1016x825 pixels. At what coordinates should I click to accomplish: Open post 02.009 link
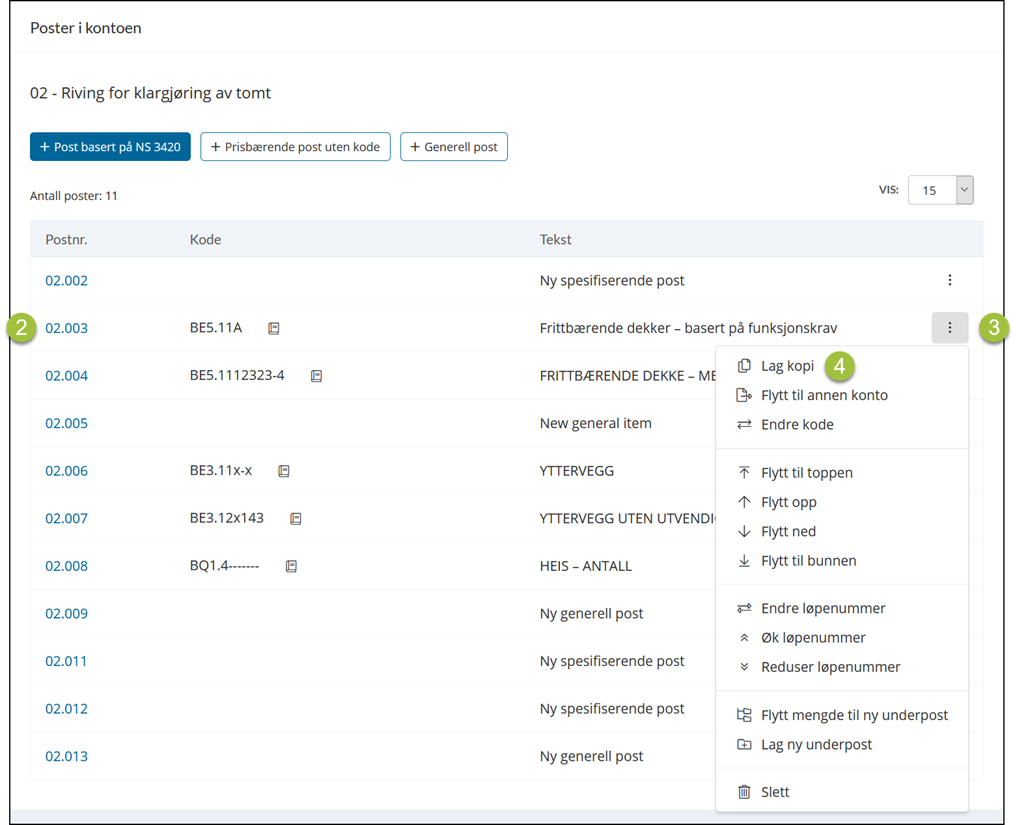66,614
